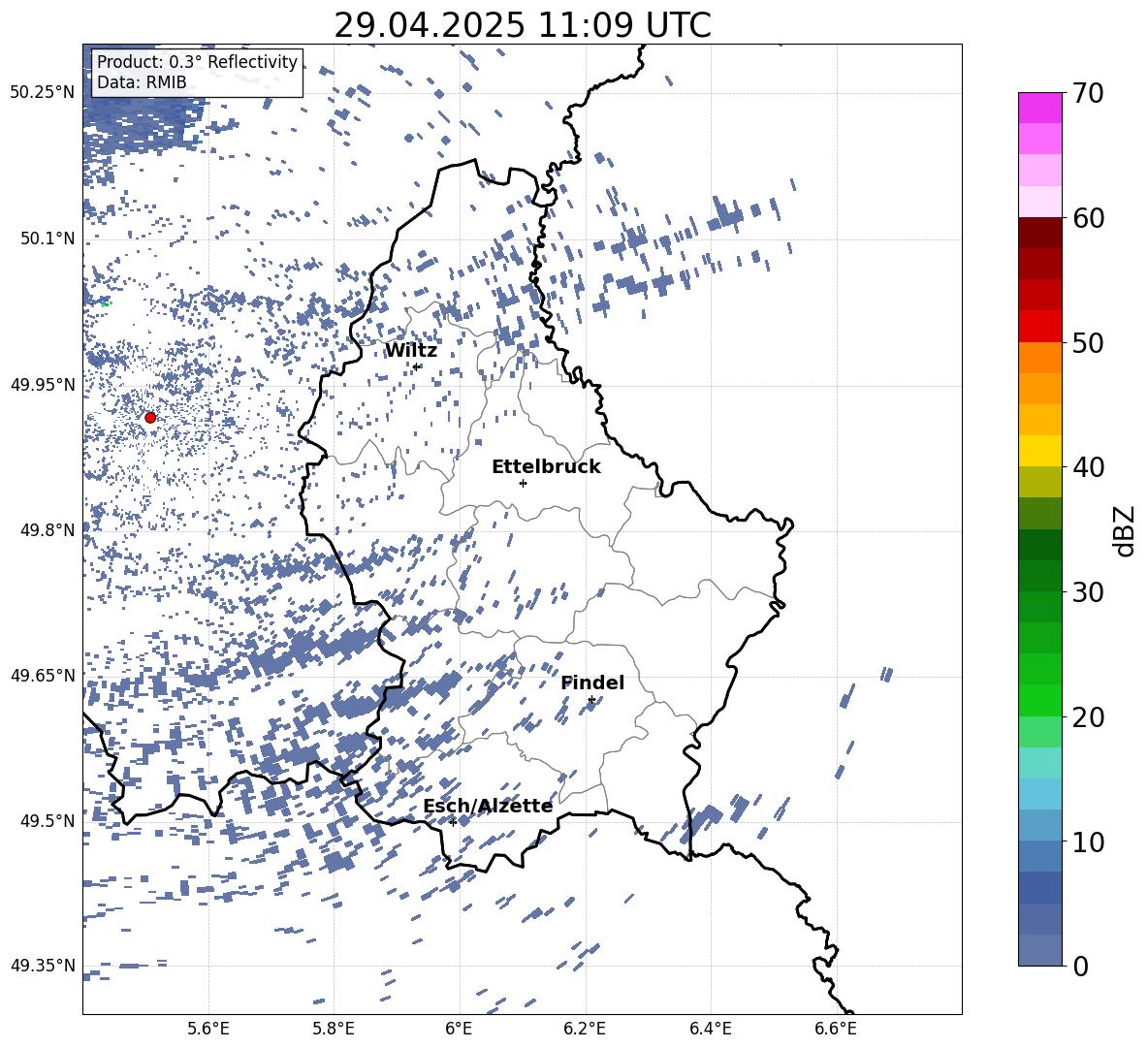Click the bright red colorbar segment near 50
Viewport: 1148px width, 1048px height.
(x=1039, y=327)
